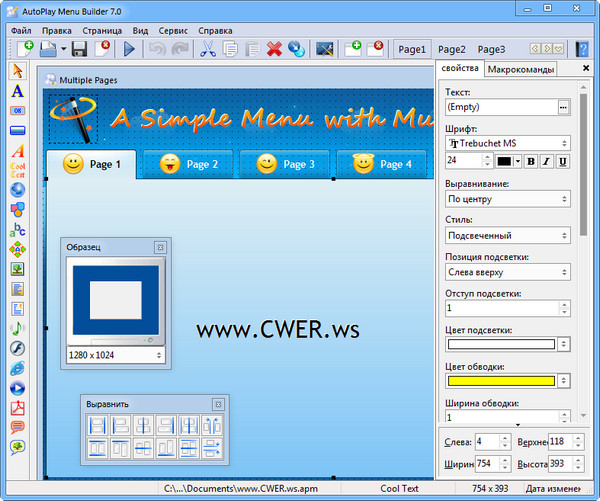Image resolution: width=600 pixels, height=501 pixels.
Task: Run preview with the play icon
Action: point(129,49)
